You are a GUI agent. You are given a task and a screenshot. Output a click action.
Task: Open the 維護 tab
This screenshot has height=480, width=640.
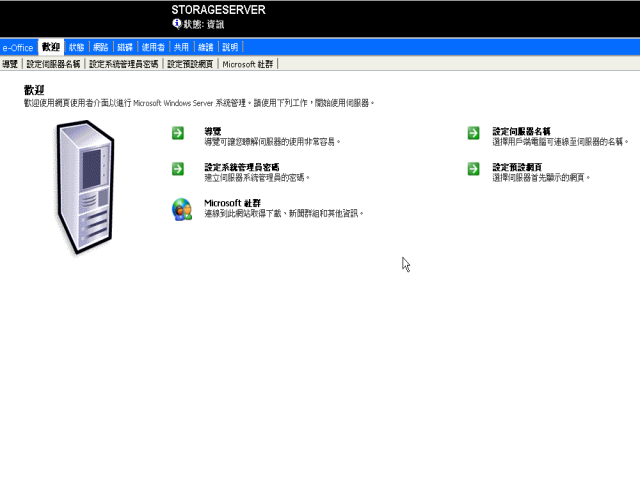pyautogui.click(x=206, y=47)
